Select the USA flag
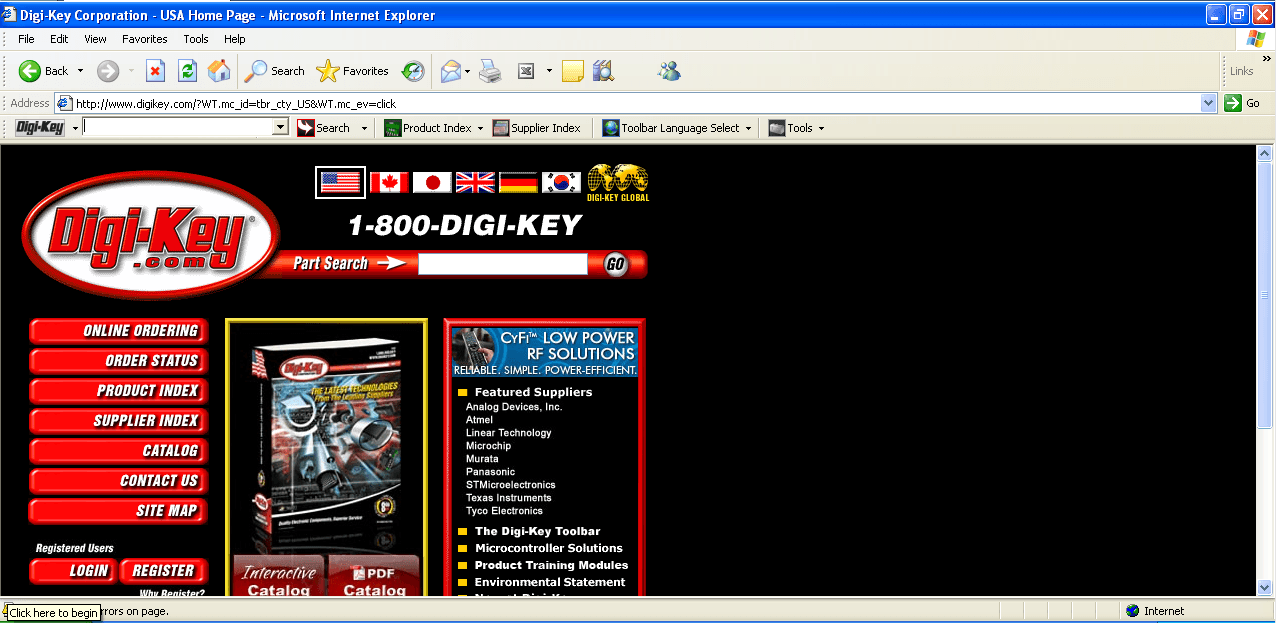Image resolution: width=1276 pixels, height=623 pixels. coord(340,182)
